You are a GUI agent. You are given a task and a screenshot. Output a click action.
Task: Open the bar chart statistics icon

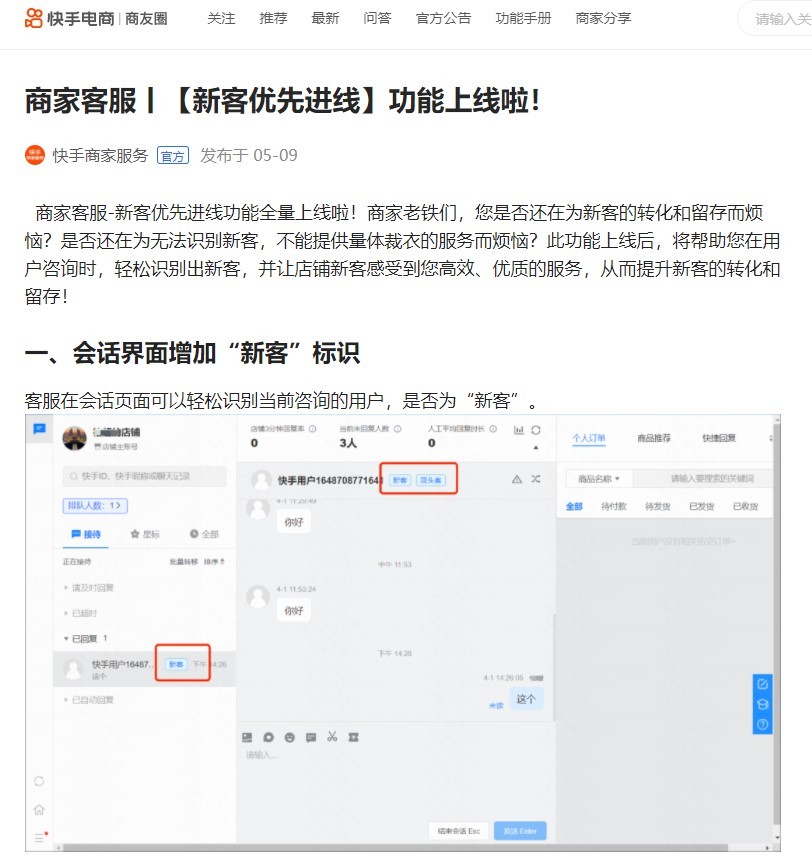pos(519,430)
